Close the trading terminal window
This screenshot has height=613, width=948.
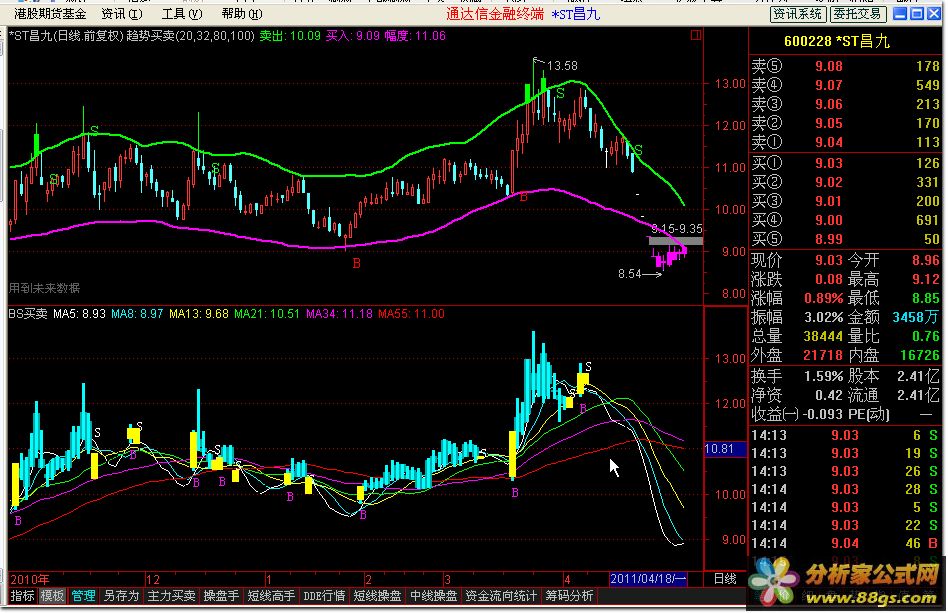point(935,13)
